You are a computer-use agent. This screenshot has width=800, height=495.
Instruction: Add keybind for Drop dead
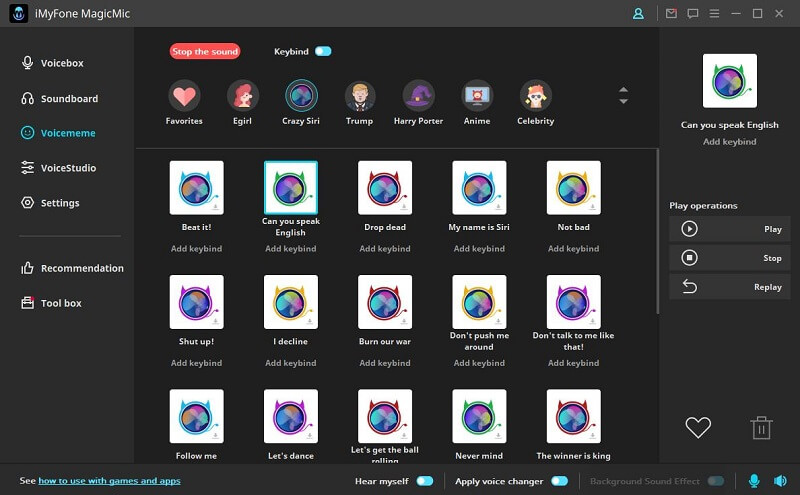[385, 249]
